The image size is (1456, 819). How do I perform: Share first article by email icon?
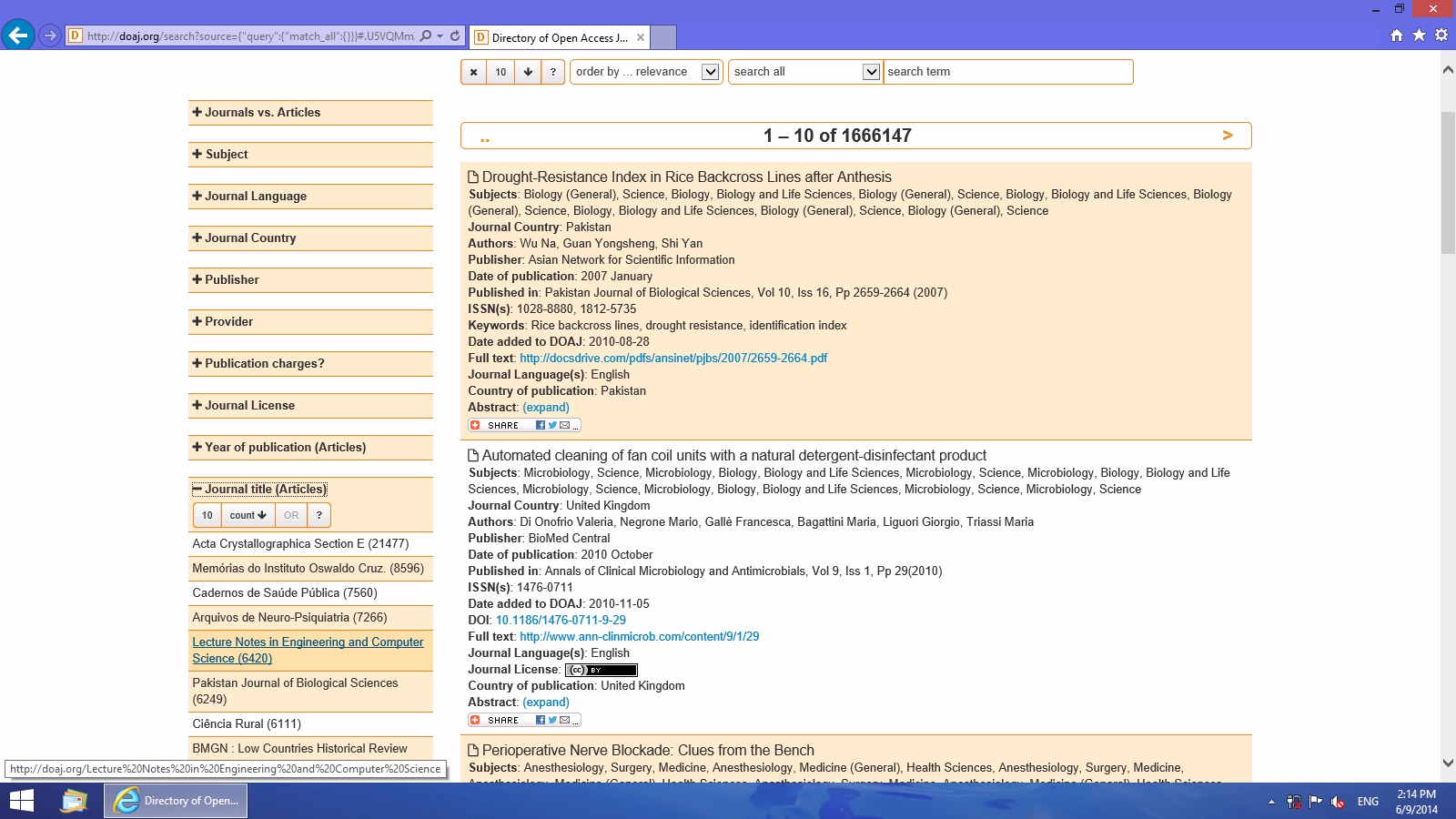click(x=564, y=425)
